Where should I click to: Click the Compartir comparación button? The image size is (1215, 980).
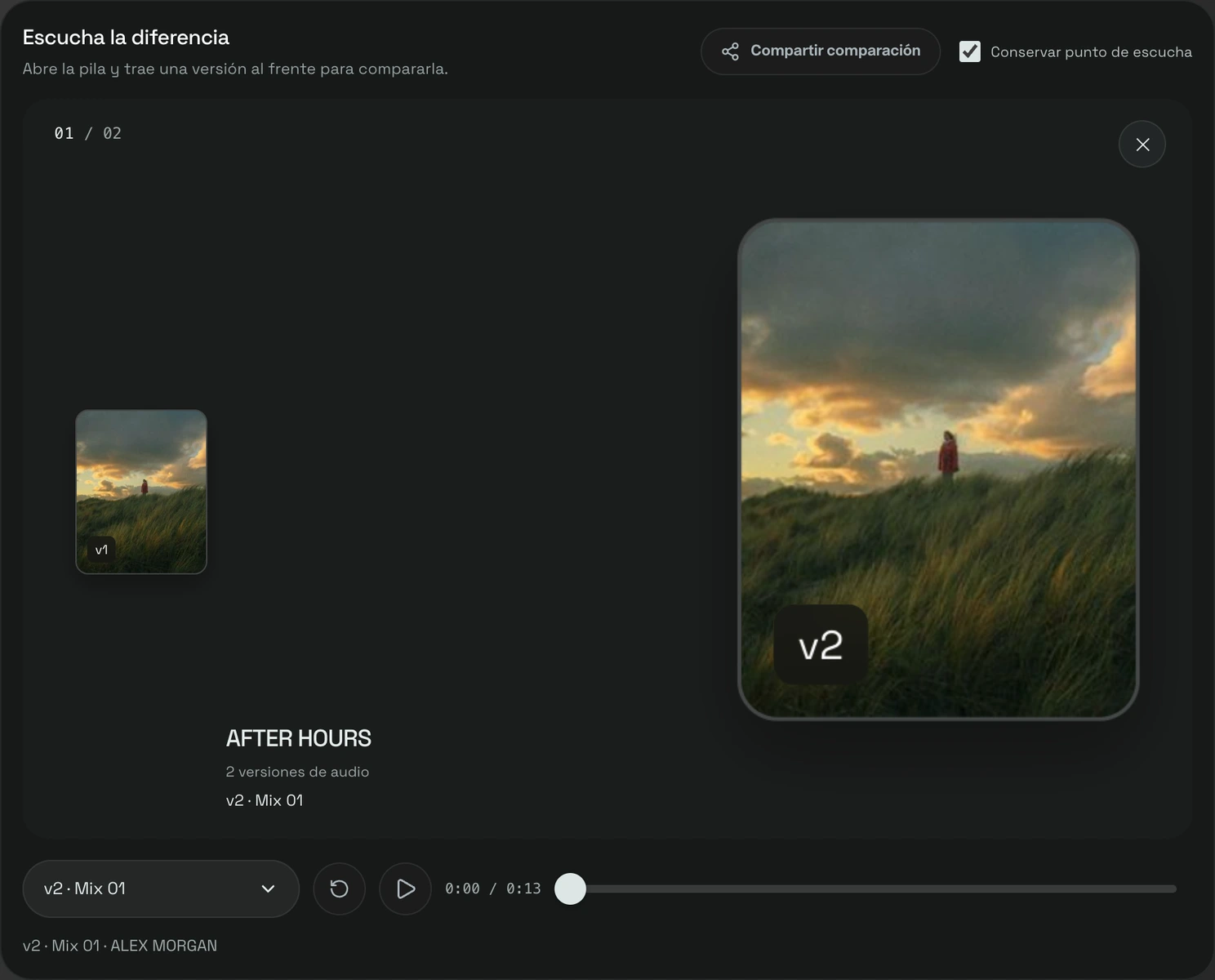coord(821,51)
